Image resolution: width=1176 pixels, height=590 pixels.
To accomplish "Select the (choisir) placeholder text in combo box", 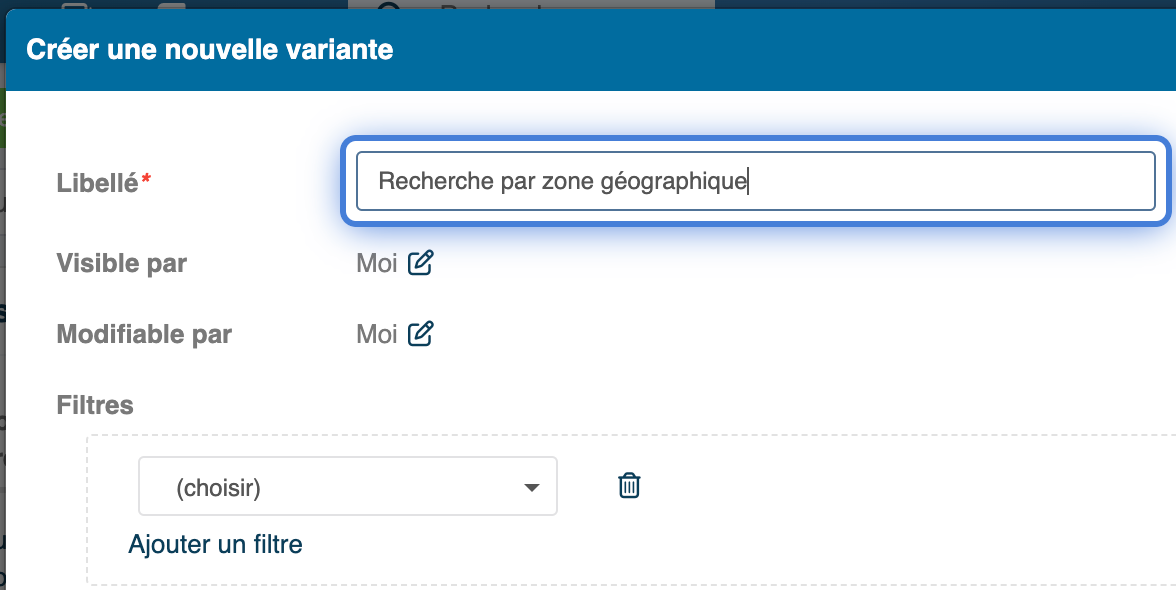I will 218,488.
